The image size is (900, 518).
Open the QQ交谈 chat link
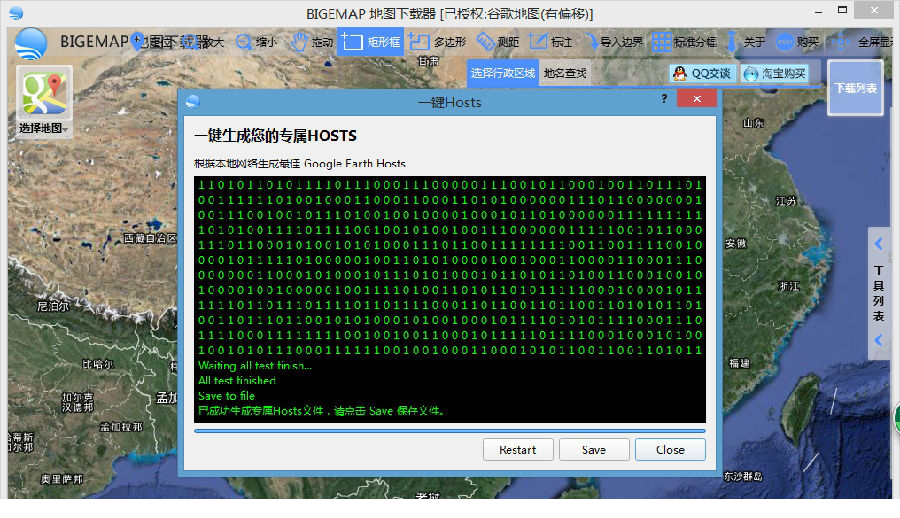[x=703, y=74]
